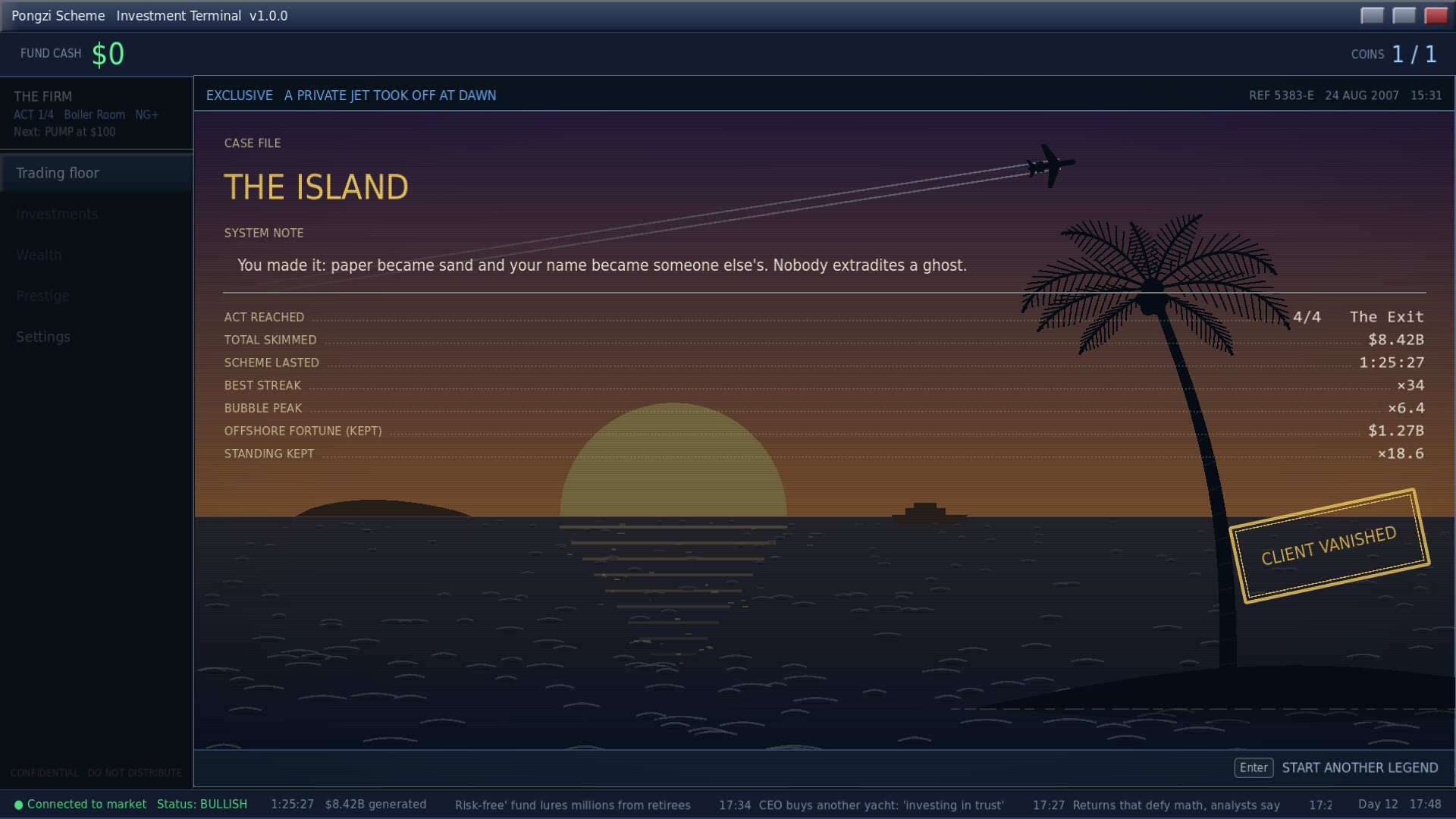Click the EXCLUSIVE headline tag
This screenshot has height=819, width=1456.
coord(239,96)
